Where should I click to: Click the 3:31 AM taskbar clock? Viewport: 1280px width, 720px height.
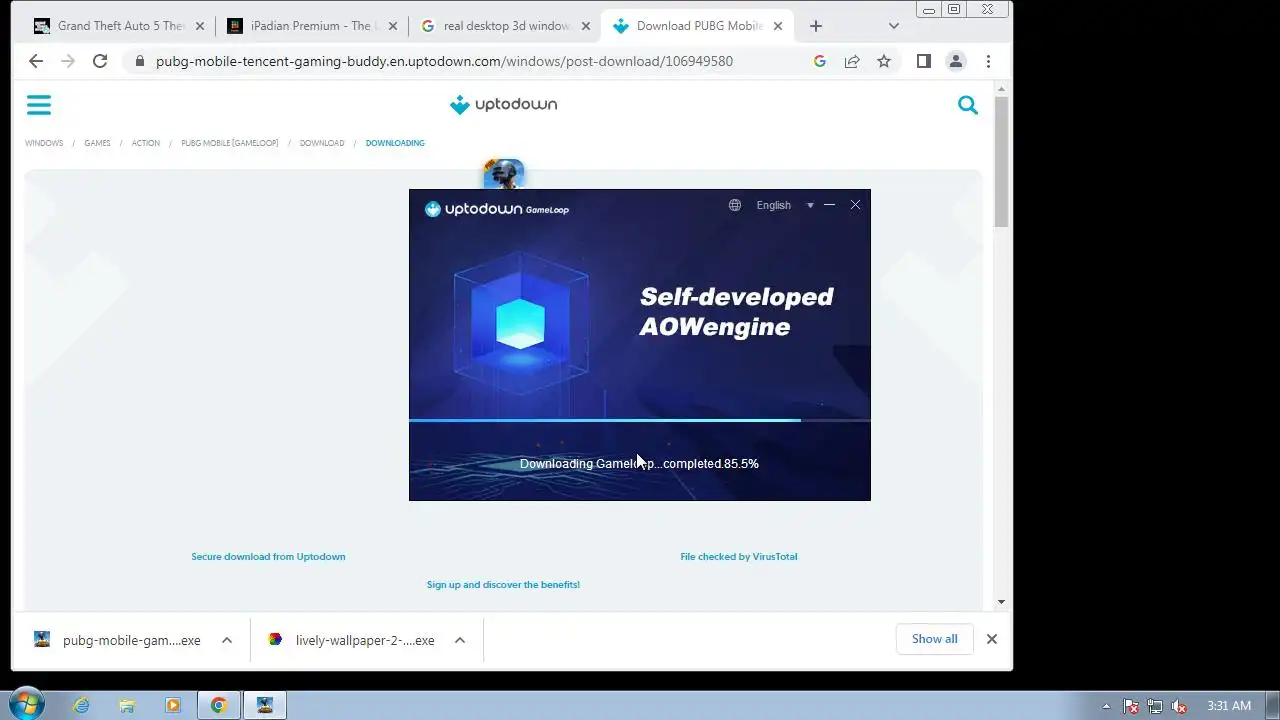point(1229,706)
